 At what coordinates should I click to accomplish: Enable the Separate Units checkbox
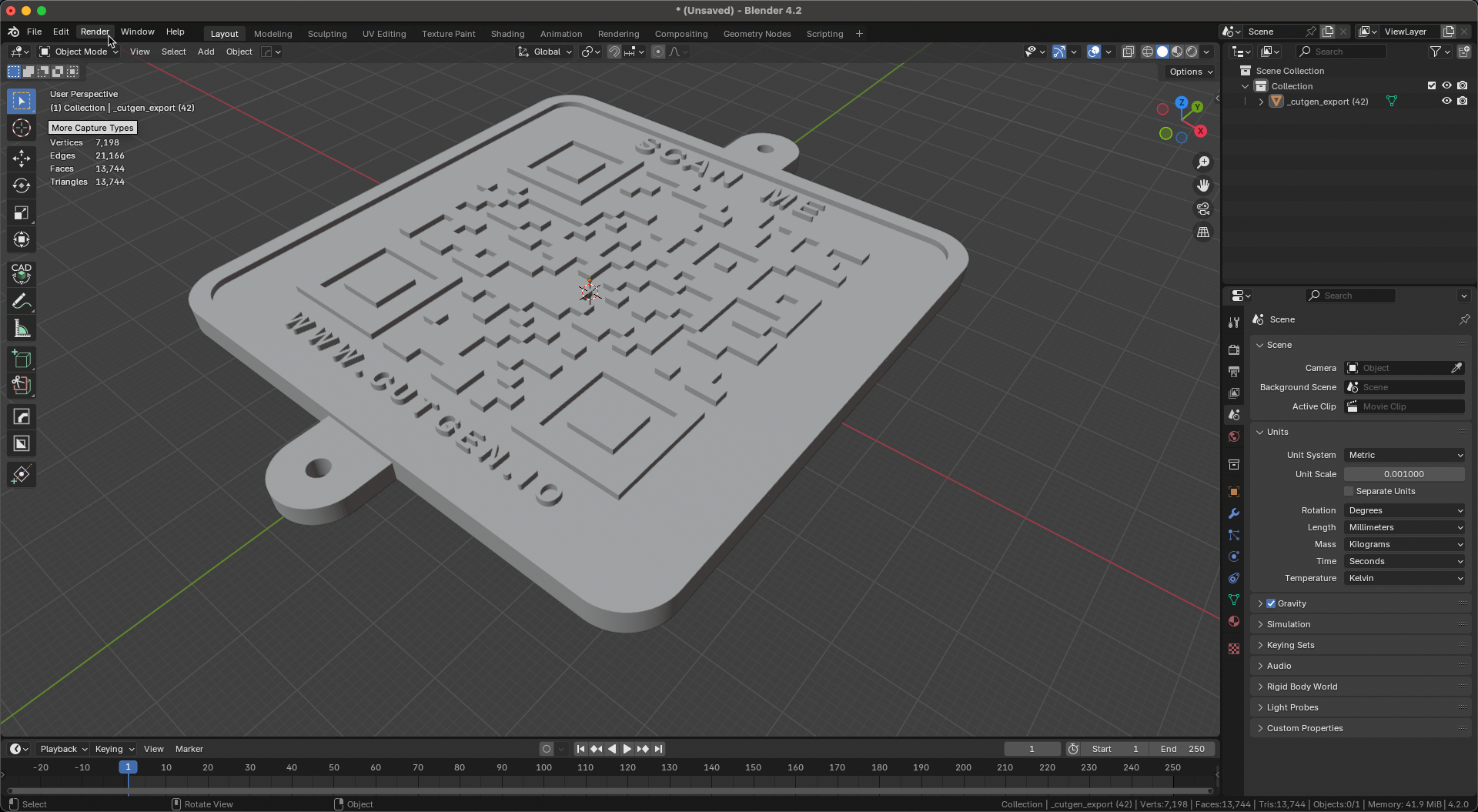tap(1349, 491)
